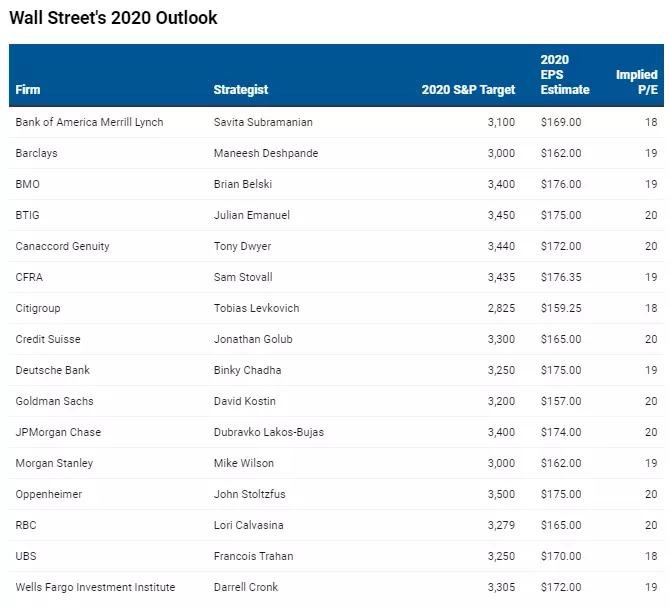Click the 3,100 S&P target value
Screen dimensions: 670x609
[x=501, y=122]
